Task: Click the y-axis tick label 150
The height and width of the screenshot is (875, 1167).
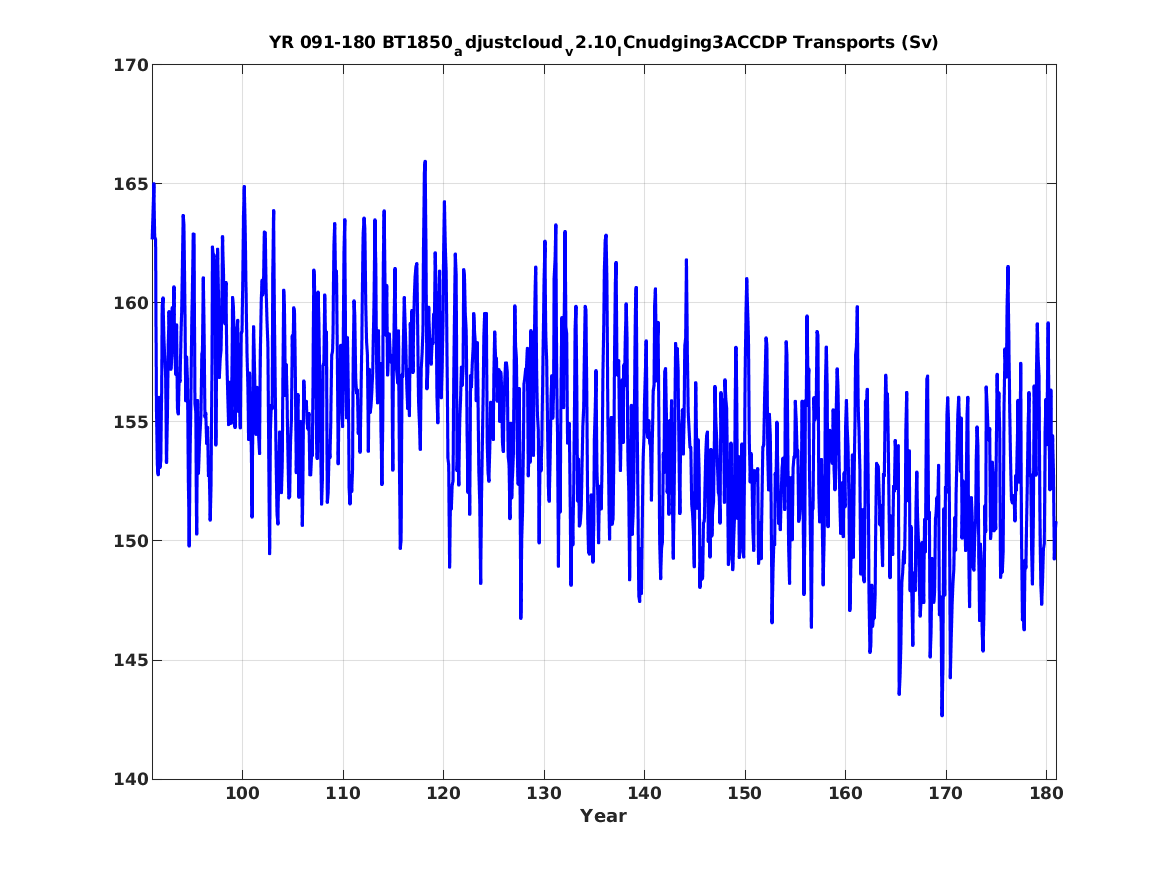Action: [131, 542]
